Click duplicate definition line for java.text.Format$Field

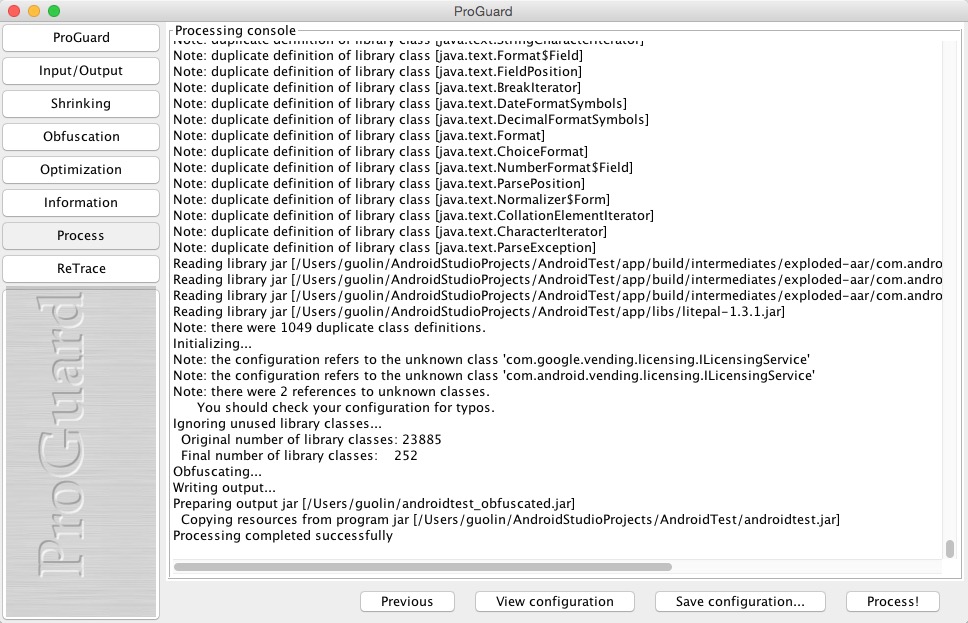click(378, 55)
